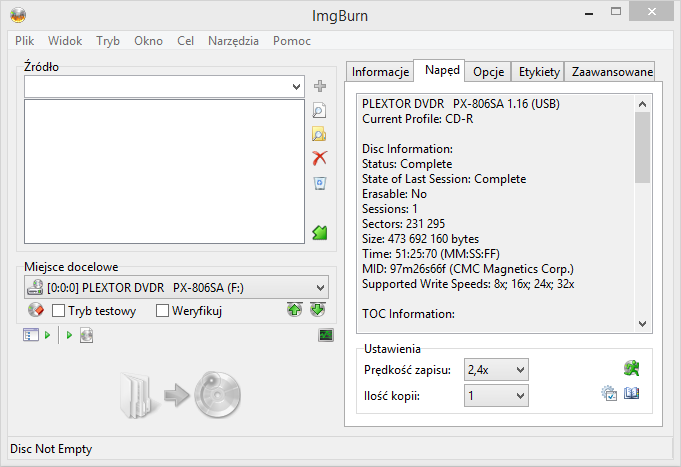Click the 'Current Profile: CD-R' line

(x=418, y=119)
